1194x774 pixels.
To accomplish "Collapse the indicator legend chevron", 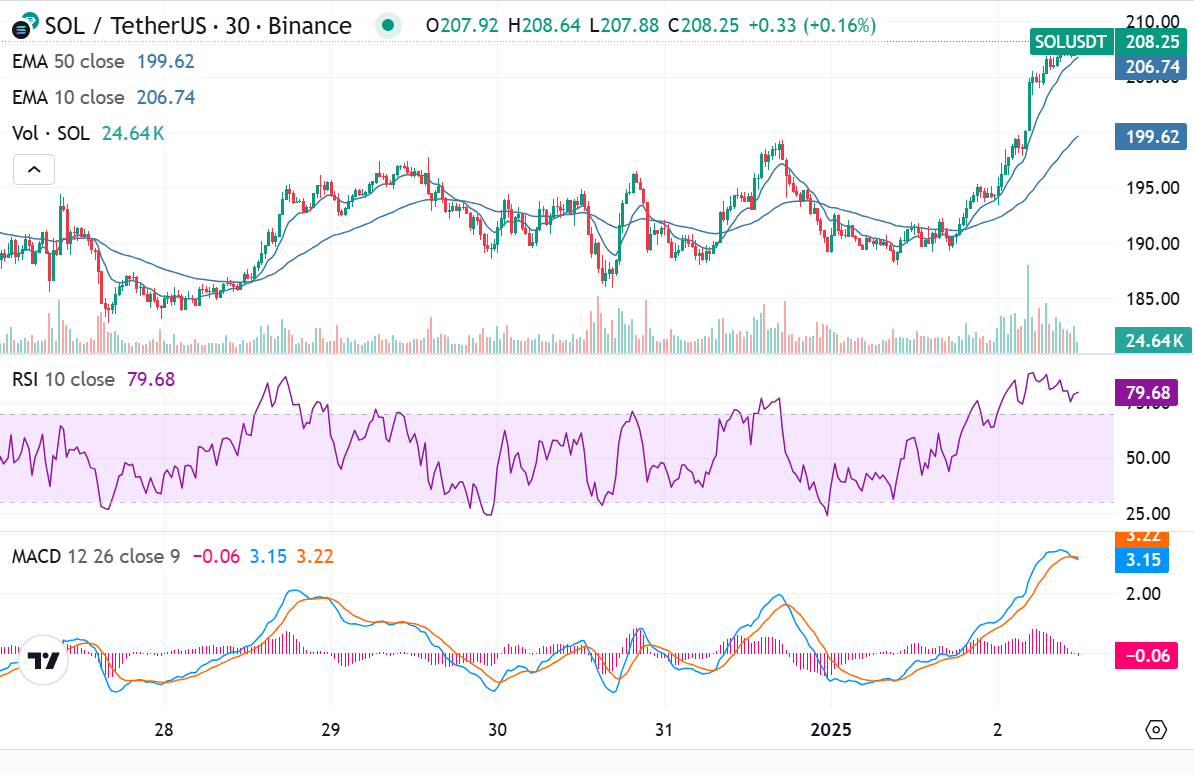I will click(x=34, y=169).
